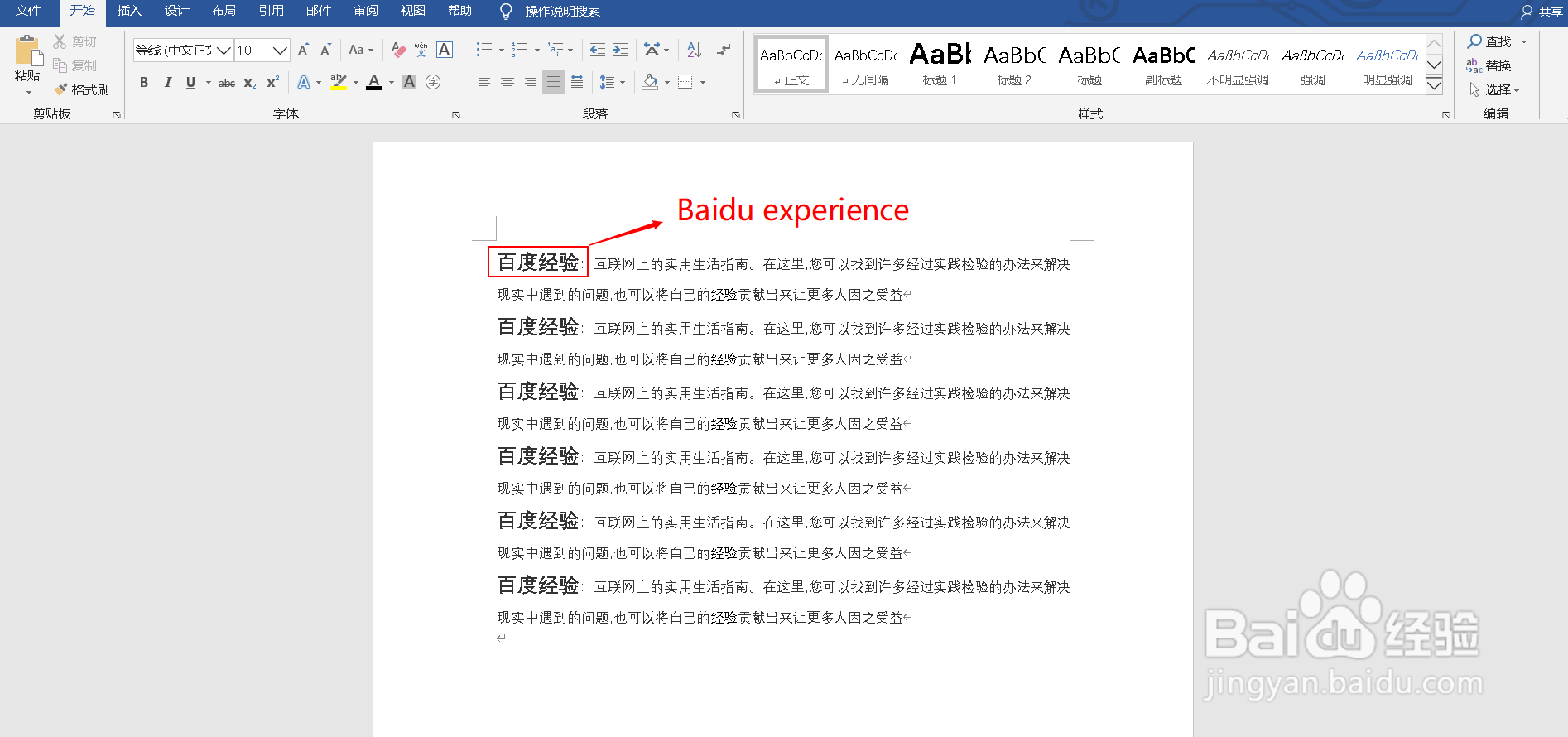Click the Sort (A-Z) icon
The height and width of the screenshot is (737, 1568).
pos(694,50)
